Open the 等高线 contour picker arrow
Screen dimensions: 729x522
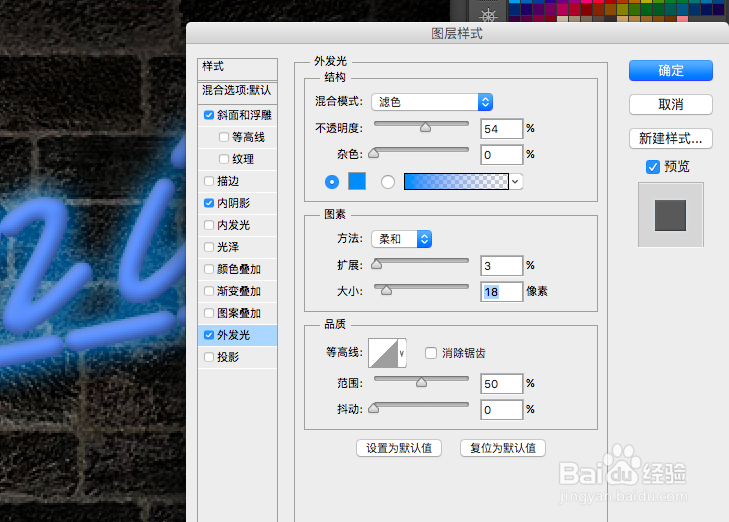(401, 353)
